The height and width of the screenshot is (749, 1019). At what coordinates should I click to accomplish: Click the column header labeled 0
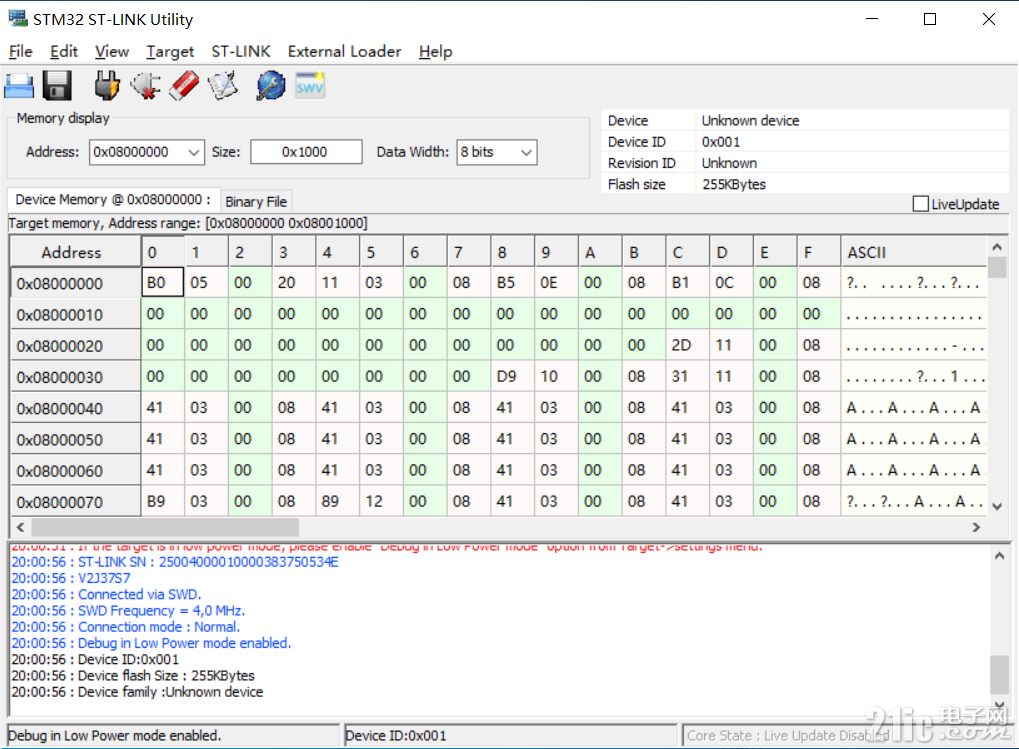tap(162, 252)
